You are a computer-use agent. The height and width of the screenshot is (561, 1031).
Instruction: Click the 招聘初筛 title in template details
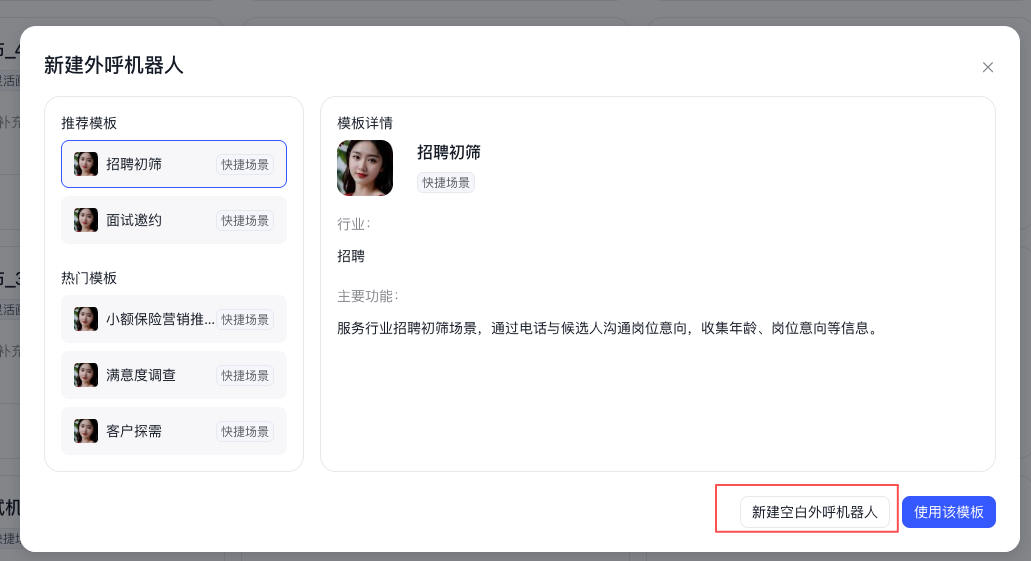point(449,152)
